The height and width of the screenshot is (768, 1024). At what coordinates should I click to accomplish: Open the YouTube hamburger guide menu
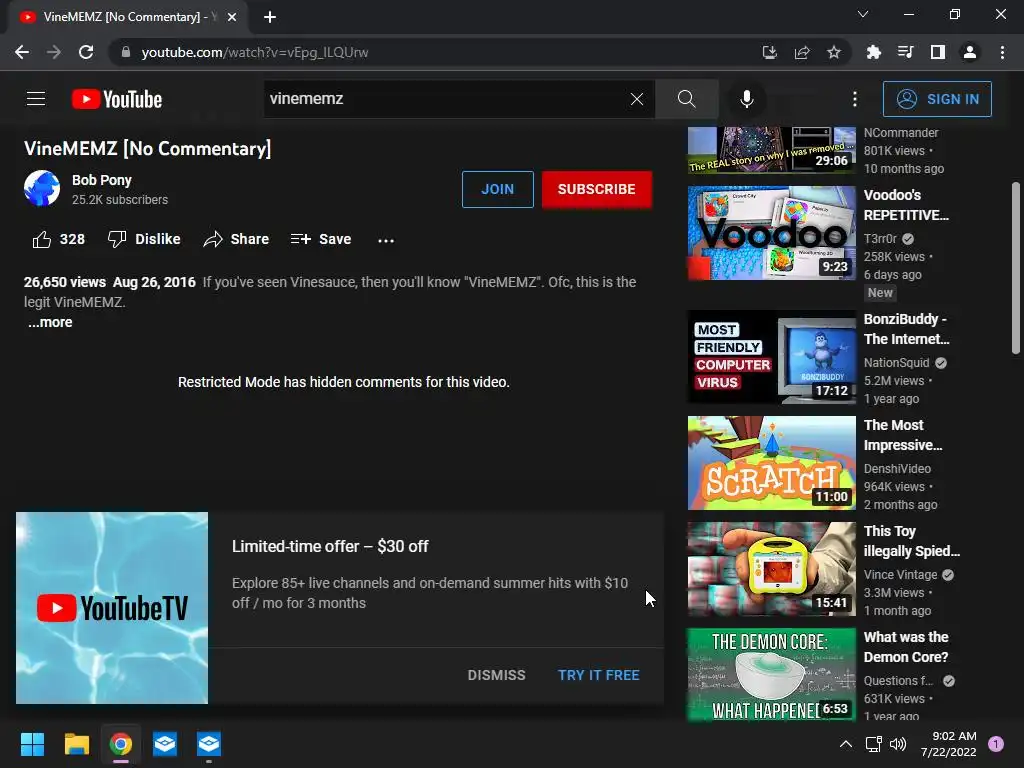36,99
